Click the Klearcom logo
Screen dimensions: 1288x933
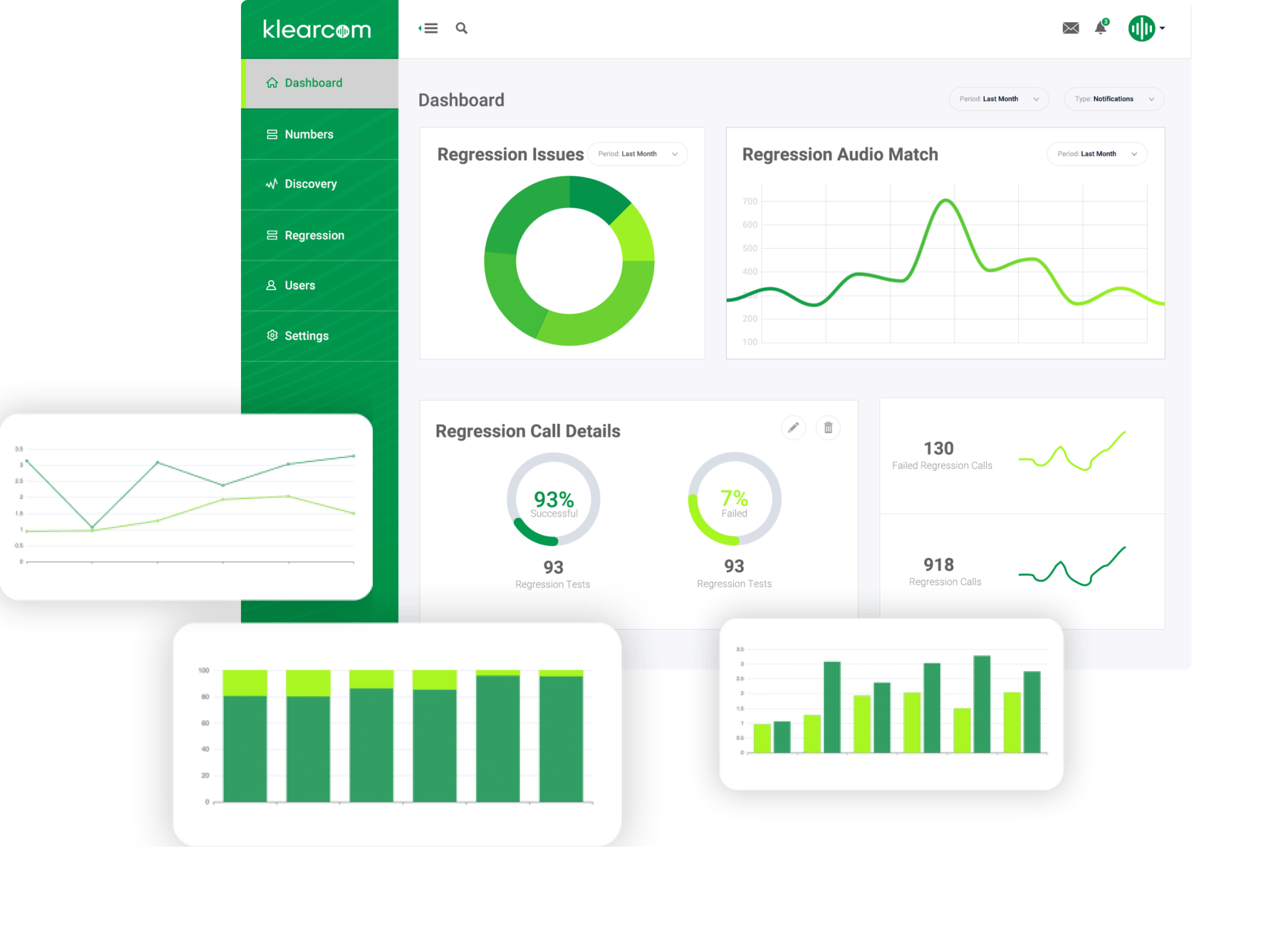pyautogui.click(x=317, y=29)
